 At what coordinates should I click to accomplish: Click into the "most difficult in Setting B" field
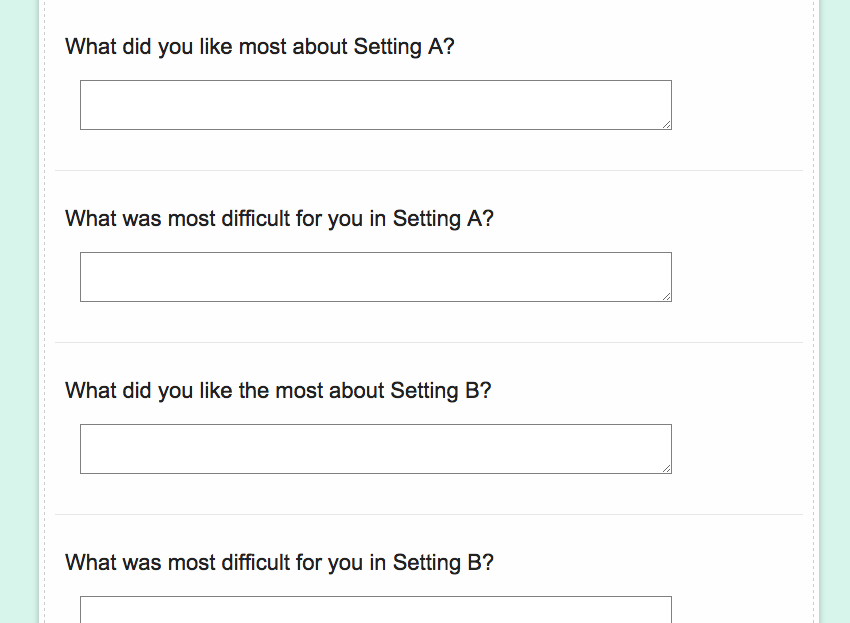point(375,610)
